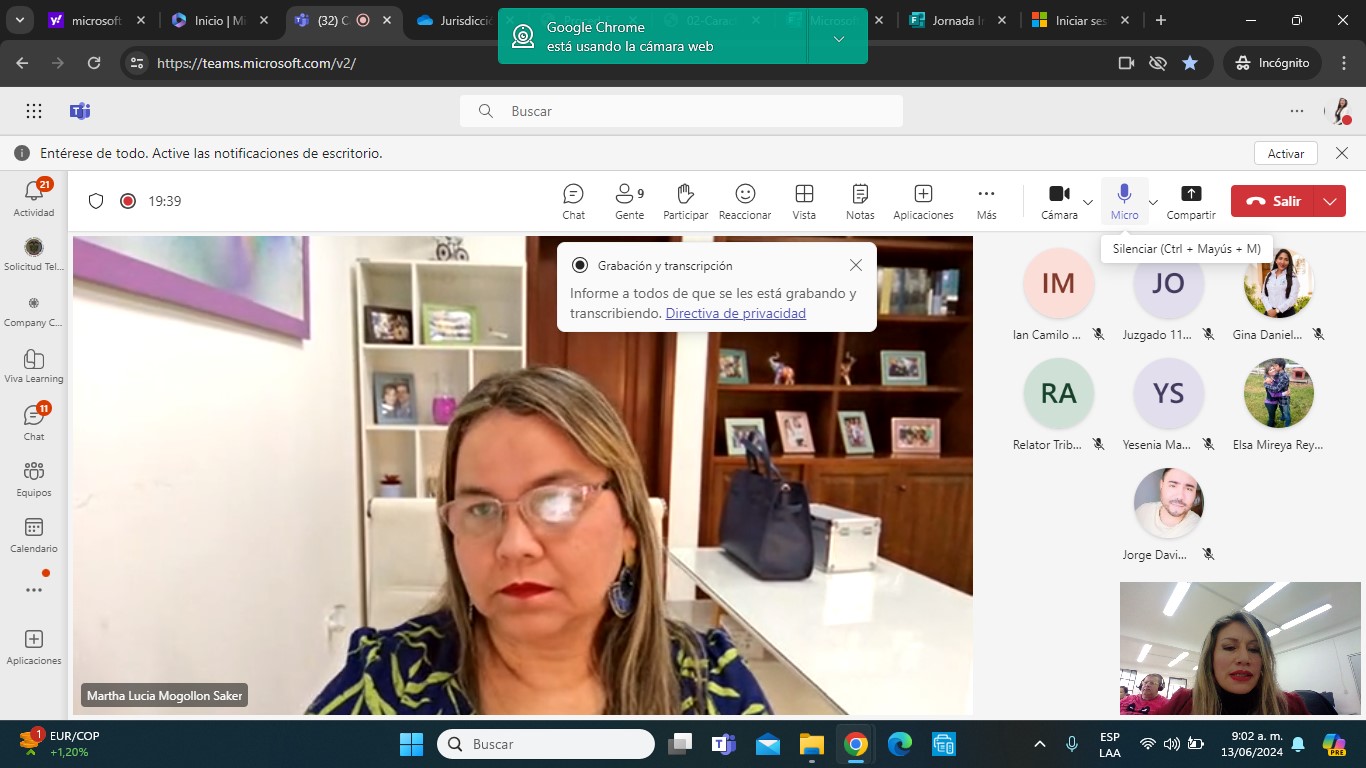The image size is (1366, 768).
Task: Click the Teams app launcher grid icon
Action: [34, 111]
